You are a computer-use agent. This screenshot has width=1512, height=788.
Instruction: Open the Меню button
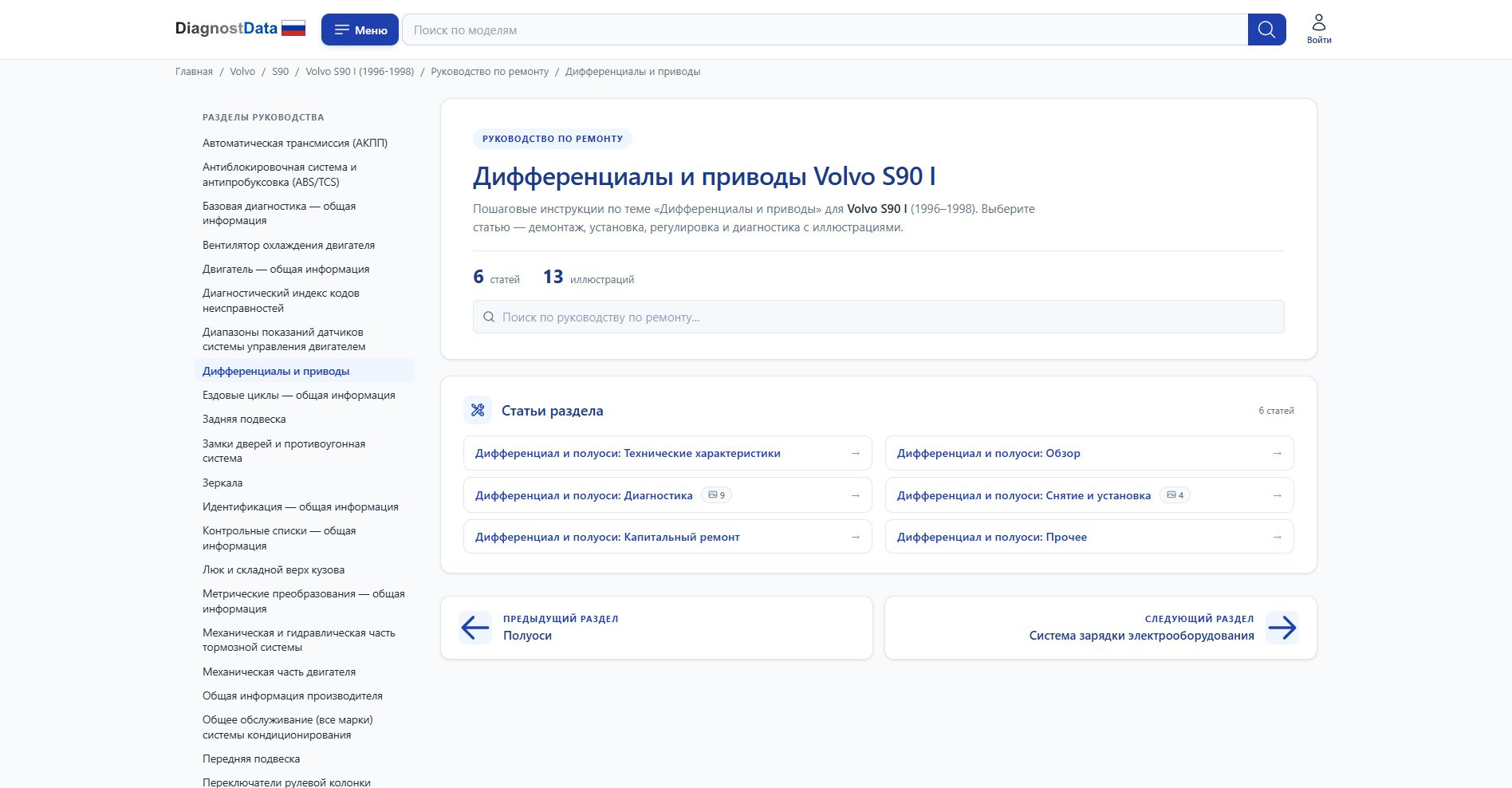pos(360,30)
